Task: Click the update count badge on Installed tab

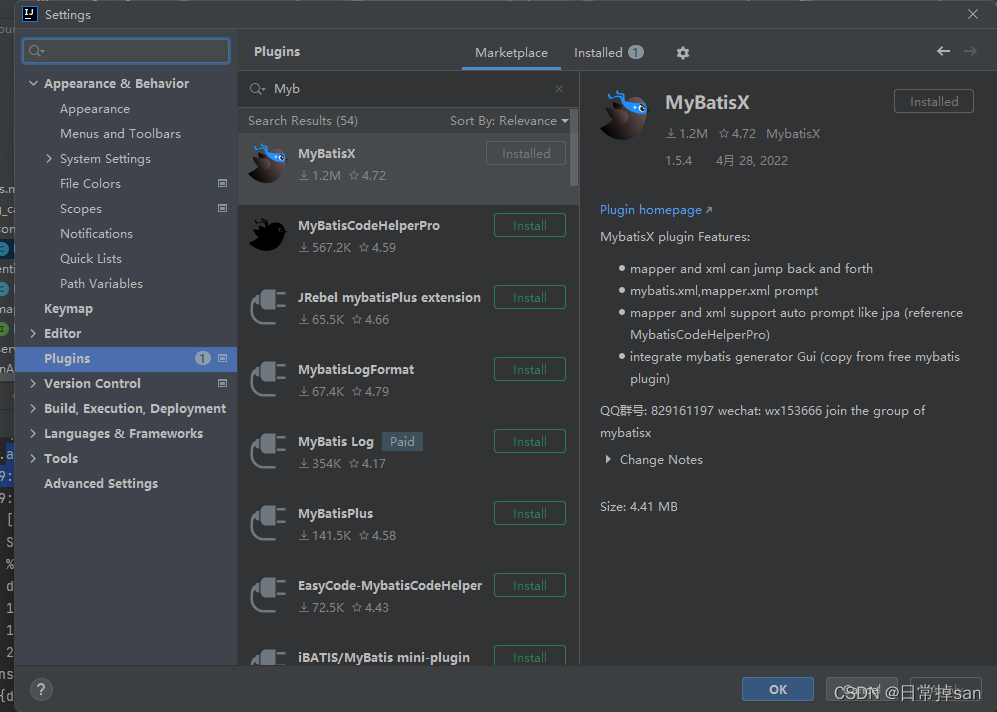Action: point(636,52)
